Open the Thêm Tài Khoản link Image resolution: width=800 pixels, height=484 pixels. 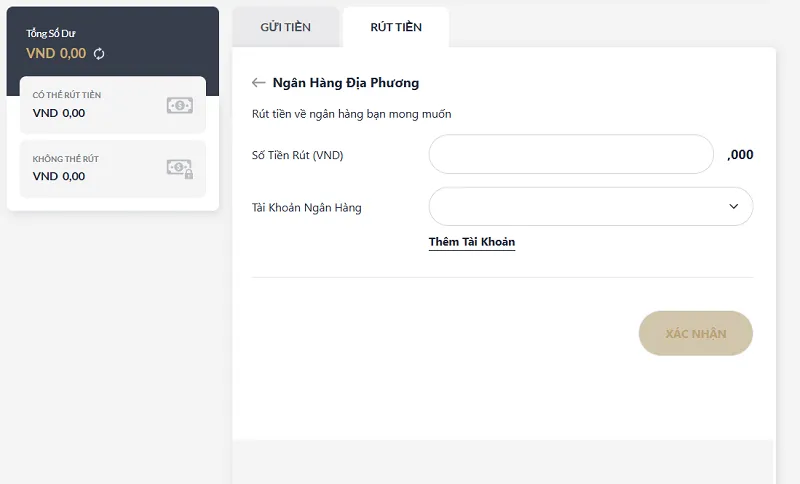(x=472, y=242)
